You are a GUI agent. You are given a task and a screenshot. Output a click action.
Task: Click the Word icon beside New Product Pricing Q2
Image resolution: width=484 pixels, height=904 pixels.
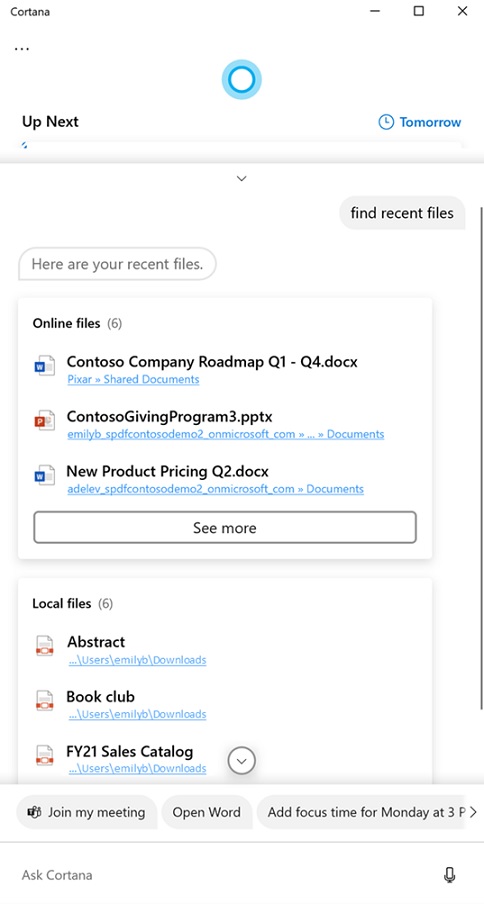coord(44,476)
